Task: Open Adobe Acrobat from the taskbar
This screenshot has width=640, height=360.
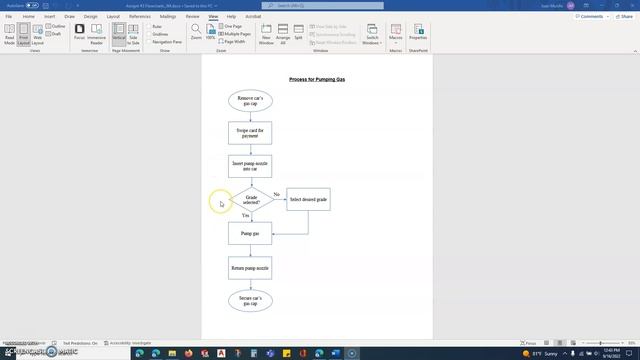Action: coord(221,353)
